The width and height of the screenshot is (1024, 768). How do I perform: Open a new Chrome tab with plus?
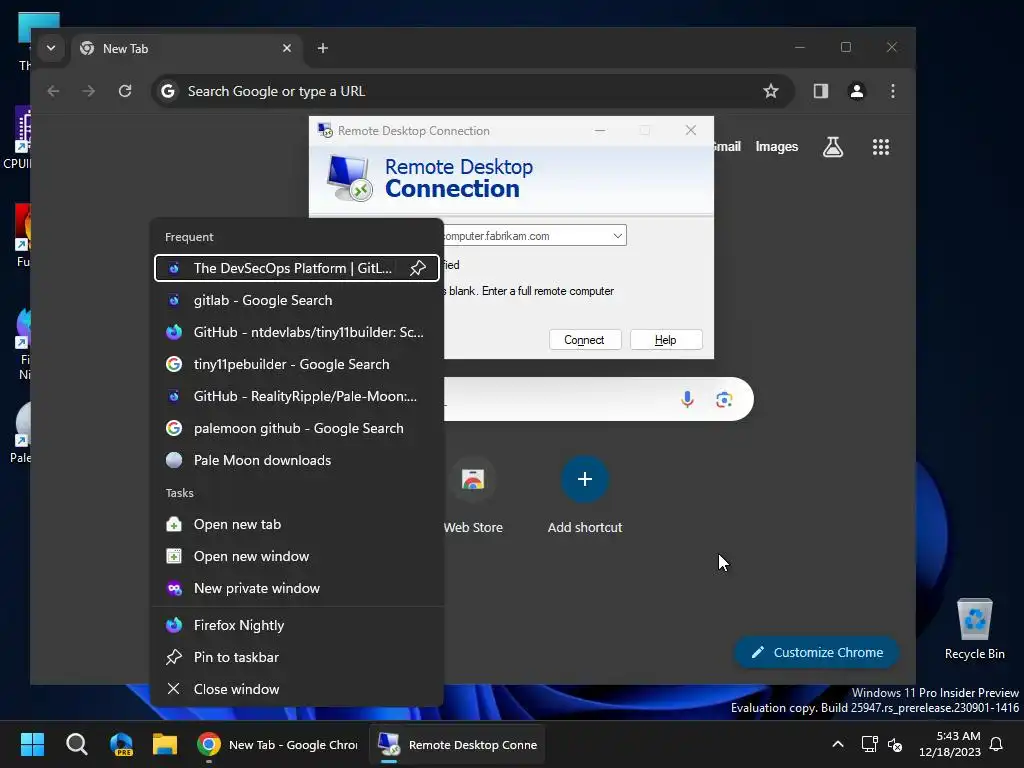[x=323, y=48]
